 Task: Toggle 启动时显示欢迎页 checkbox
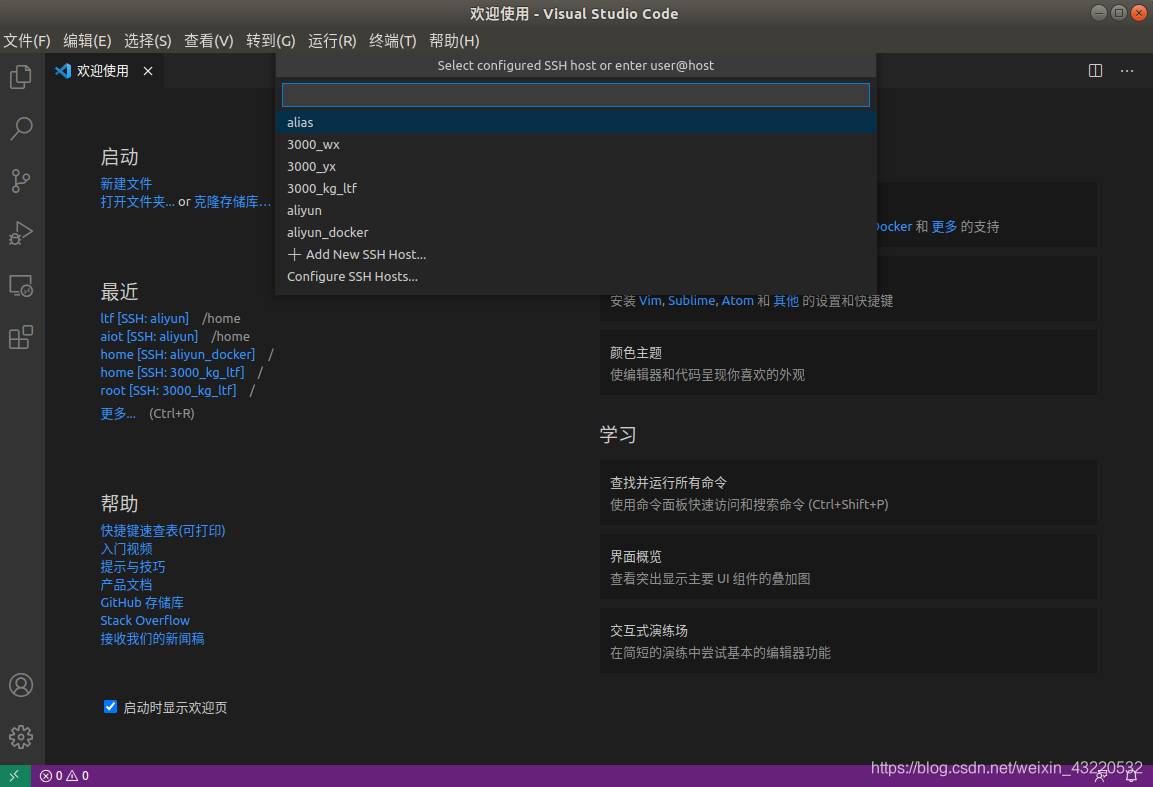[110, 707]
